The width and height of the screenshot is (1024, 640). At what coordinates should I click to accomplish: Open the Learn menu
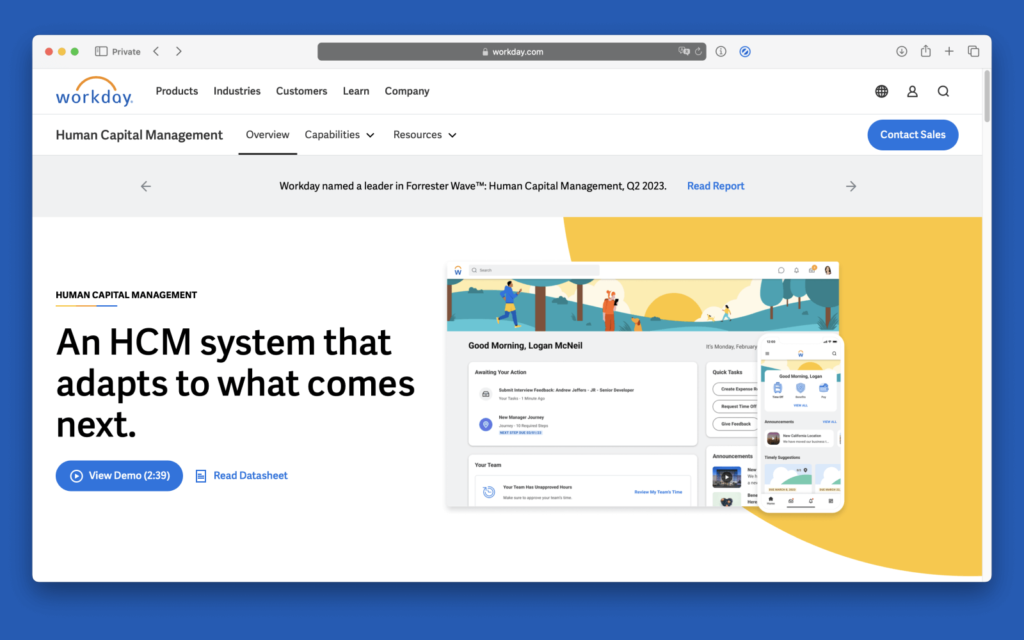(356, 91)
